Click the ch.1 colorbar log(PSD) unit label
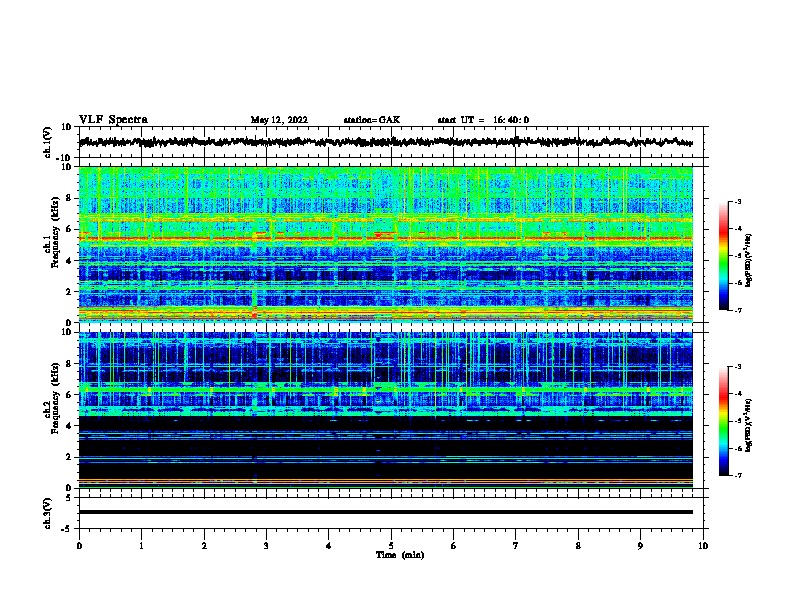792x612 pixels. tap(749, 261)
